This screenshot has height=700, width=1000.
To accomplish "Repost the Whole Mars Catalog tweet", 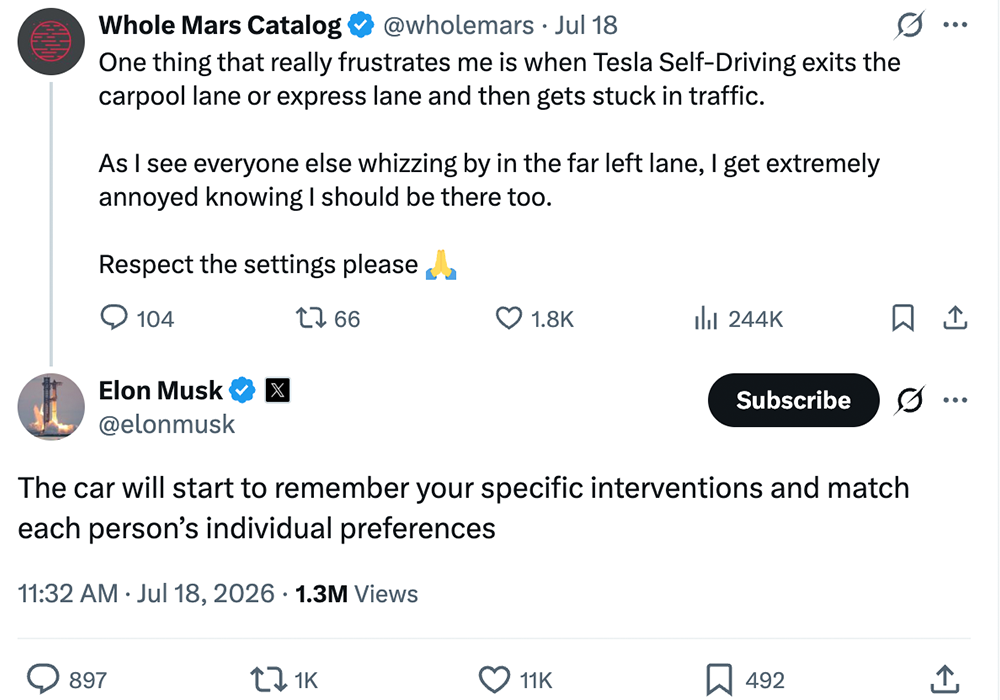I will [311, 317].
